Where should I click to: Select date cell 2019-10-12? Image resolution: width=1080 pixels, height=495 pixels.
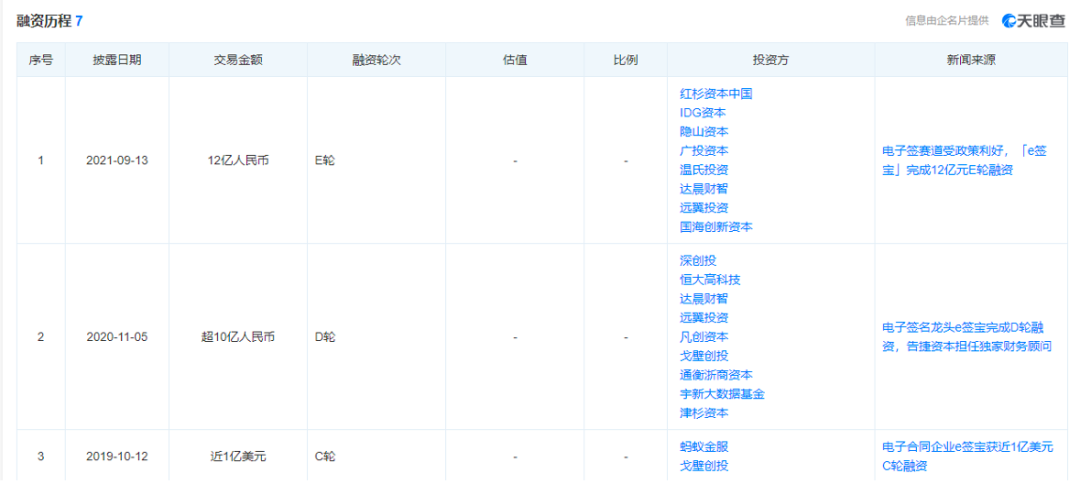tap(117, 456)
